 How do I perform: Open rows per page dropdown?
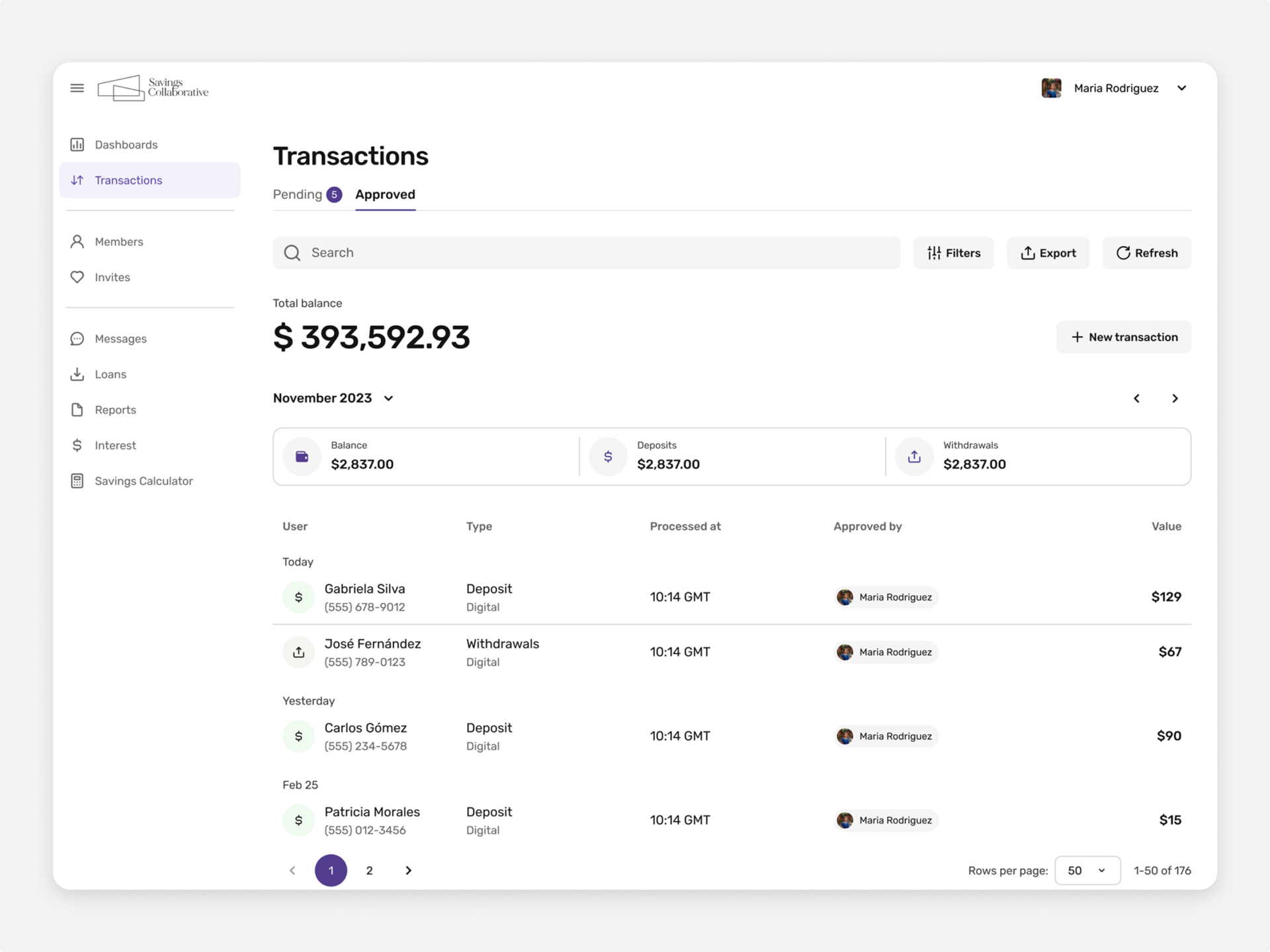1087,871
